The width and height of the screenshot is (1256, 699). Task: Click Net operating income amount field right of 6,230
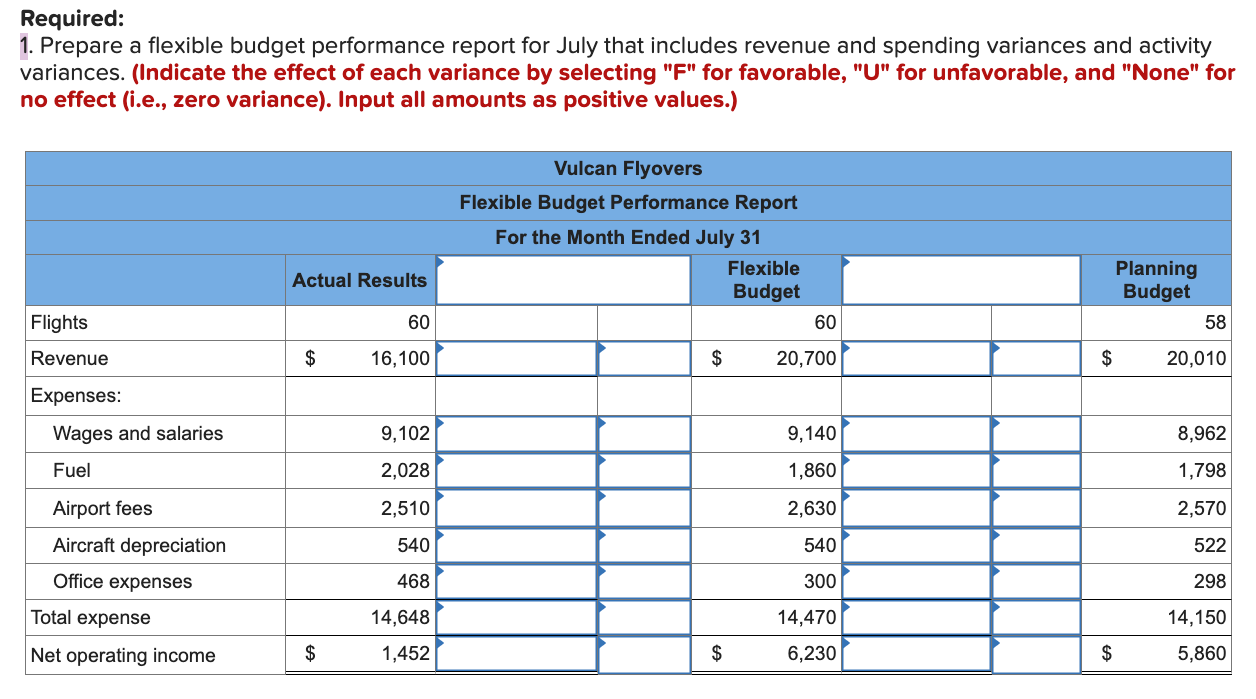[x=916, y=655]
